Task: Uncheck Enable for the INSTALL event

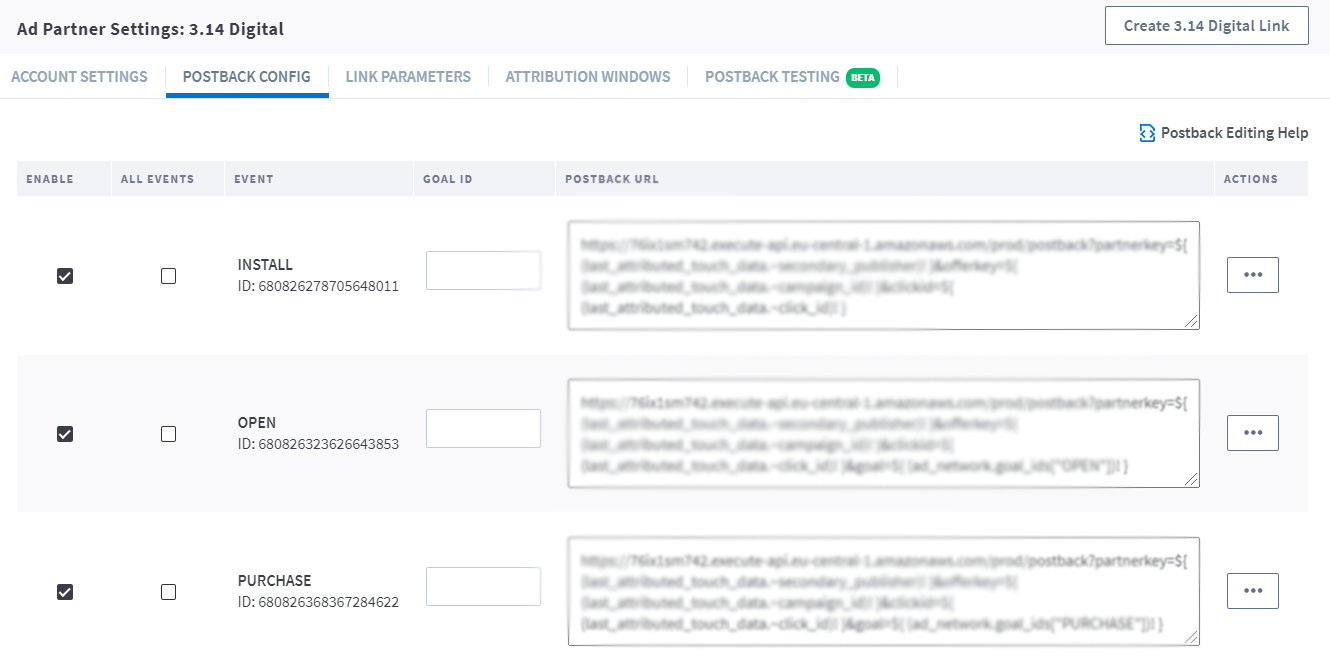Action: point(65,275)
